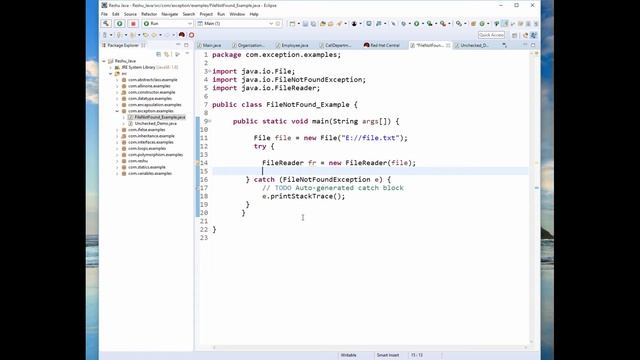Viewport: 640px width, 360px height.
Task: Collapse the src folder node
Action: (111, 73)
